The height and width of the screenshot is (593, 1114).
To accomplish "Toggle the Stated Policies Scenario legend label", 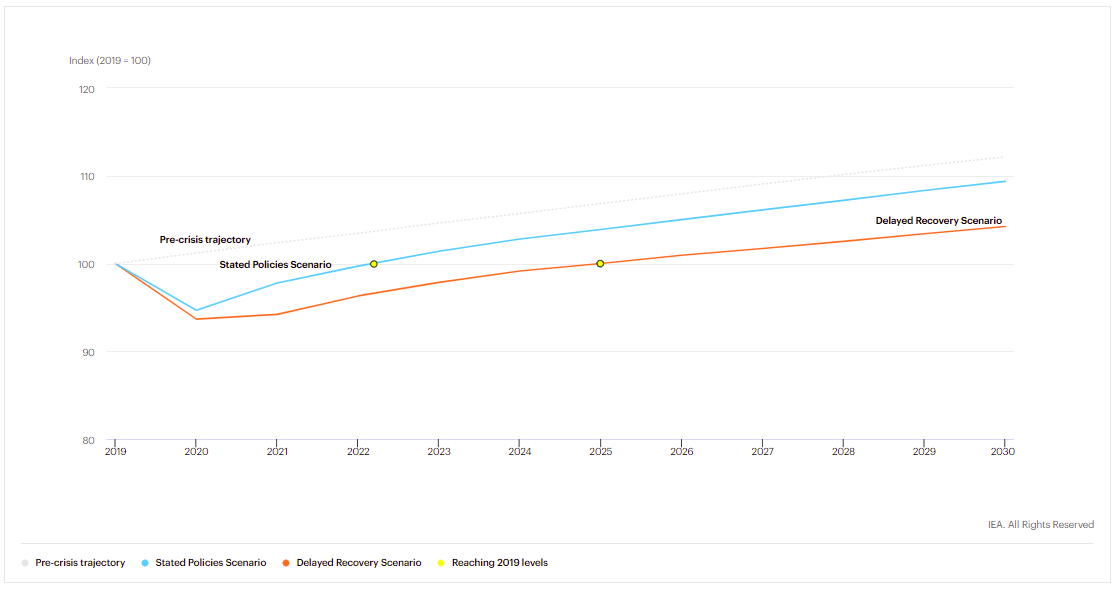I will 211,563.
